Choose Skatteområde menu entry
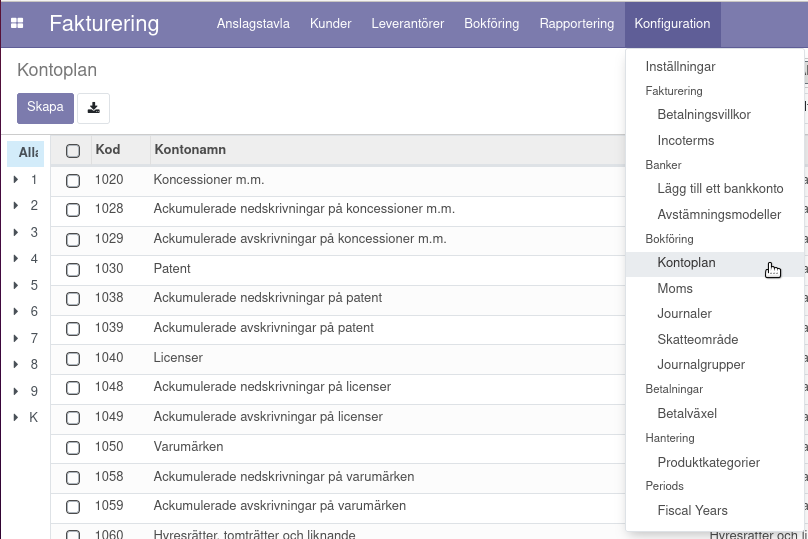 698,339
